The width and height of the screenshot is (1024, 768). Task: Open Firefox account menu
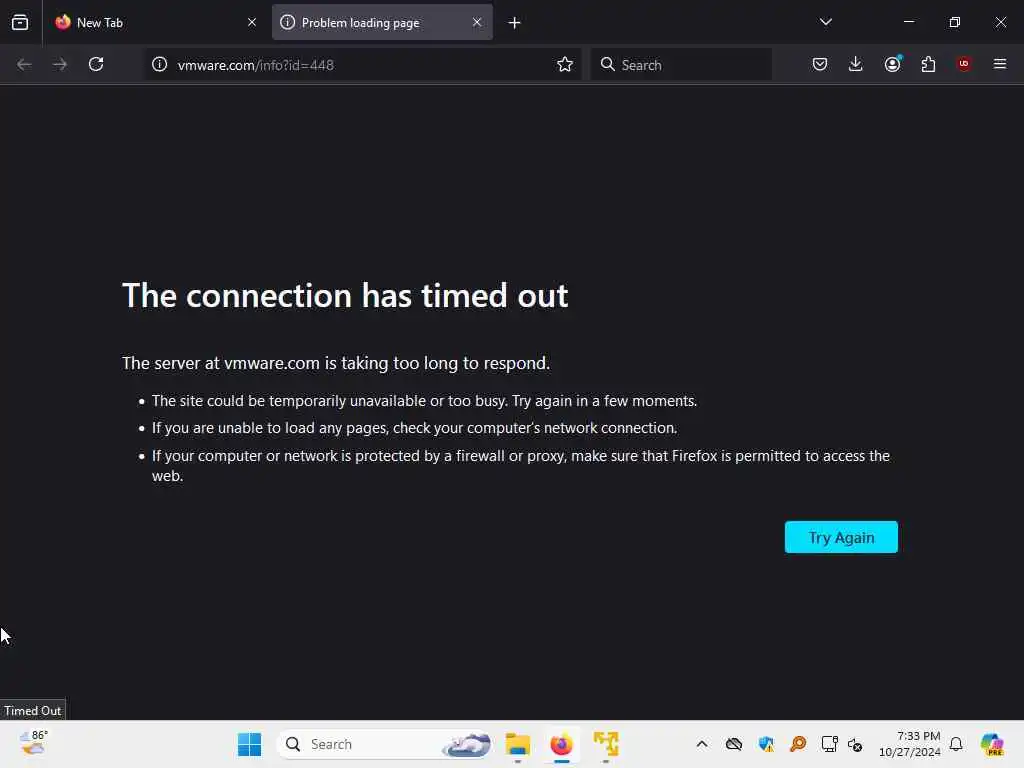click(x=893, y=64)
